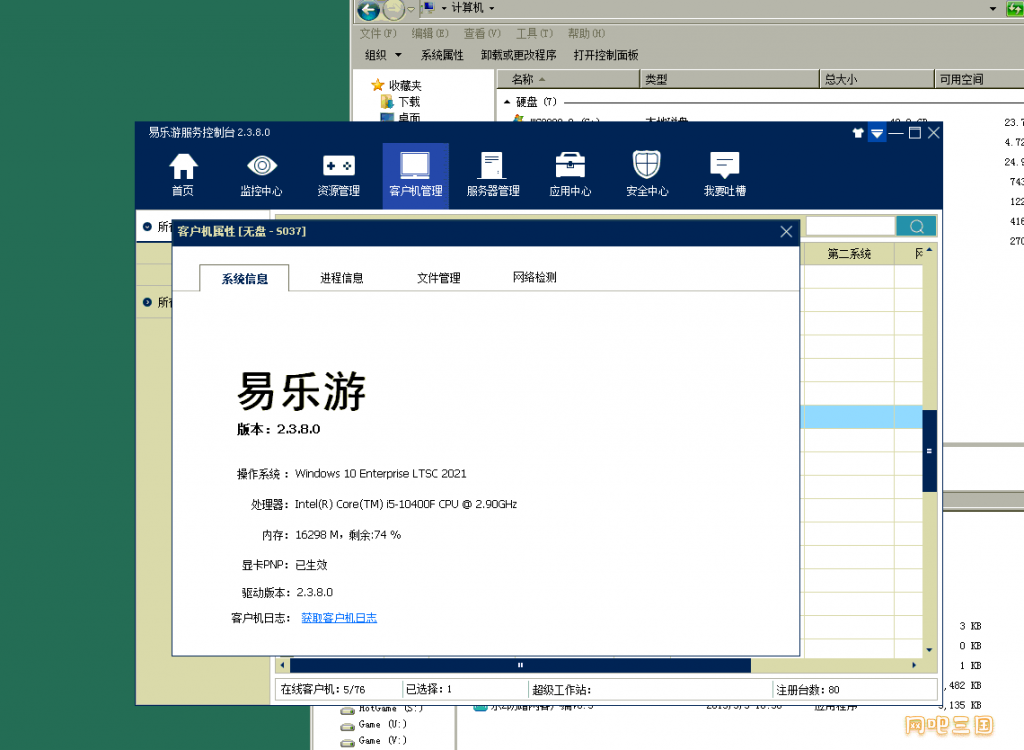Click the dark vertical scrollbar thumb
The image size is (1024, 750).
click(929, 451)
